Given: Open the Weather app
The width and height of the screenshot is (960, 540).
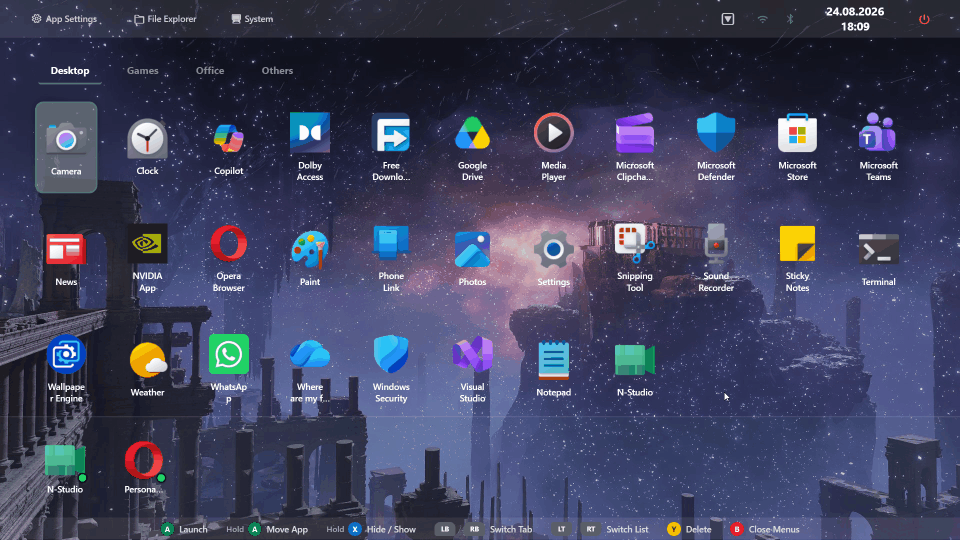Looking at the screenshot, I should 147,369.
